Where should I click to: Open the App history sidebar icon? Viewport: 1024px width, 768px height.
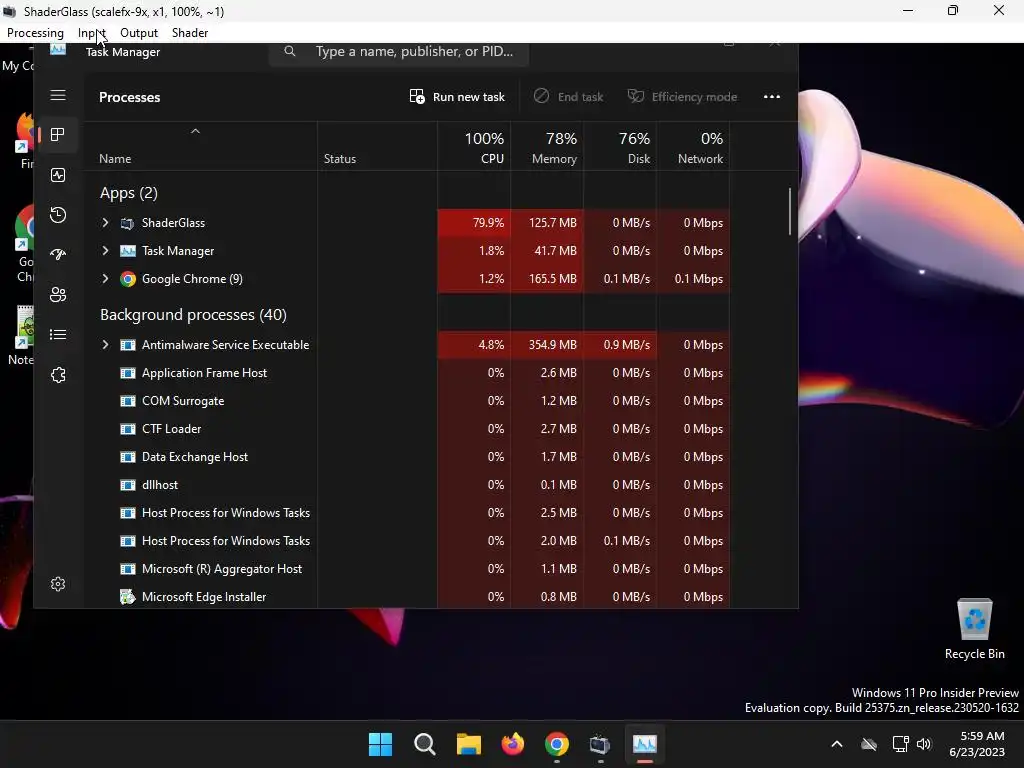click(x=57, y=215)
